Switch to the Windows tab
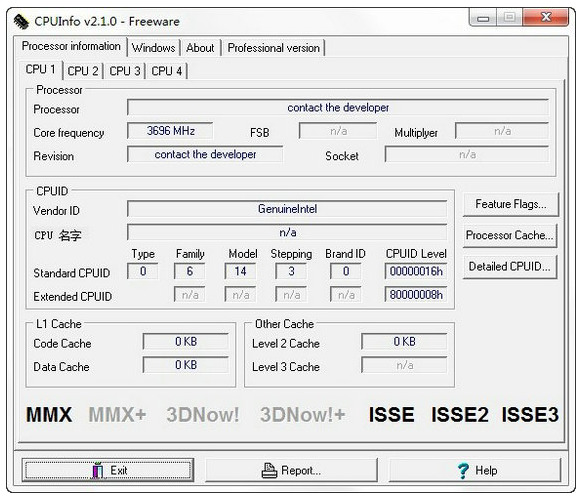585x498 pixels. coord(153,48)
